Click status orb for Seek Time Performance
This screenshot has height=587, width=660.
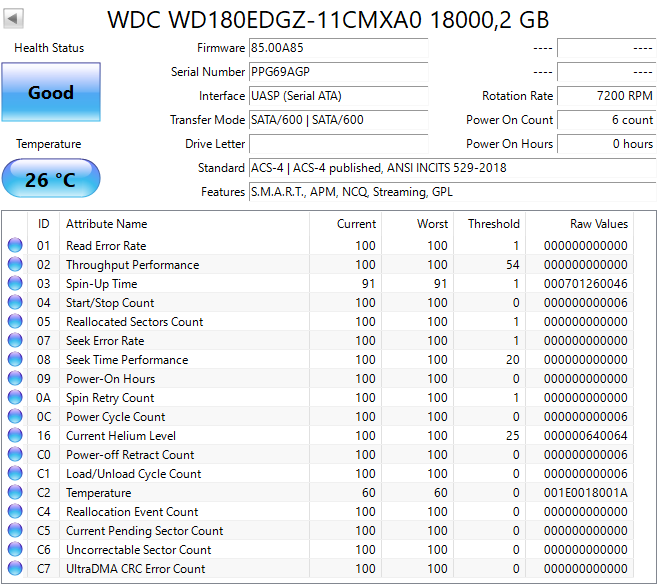(15, 359)
